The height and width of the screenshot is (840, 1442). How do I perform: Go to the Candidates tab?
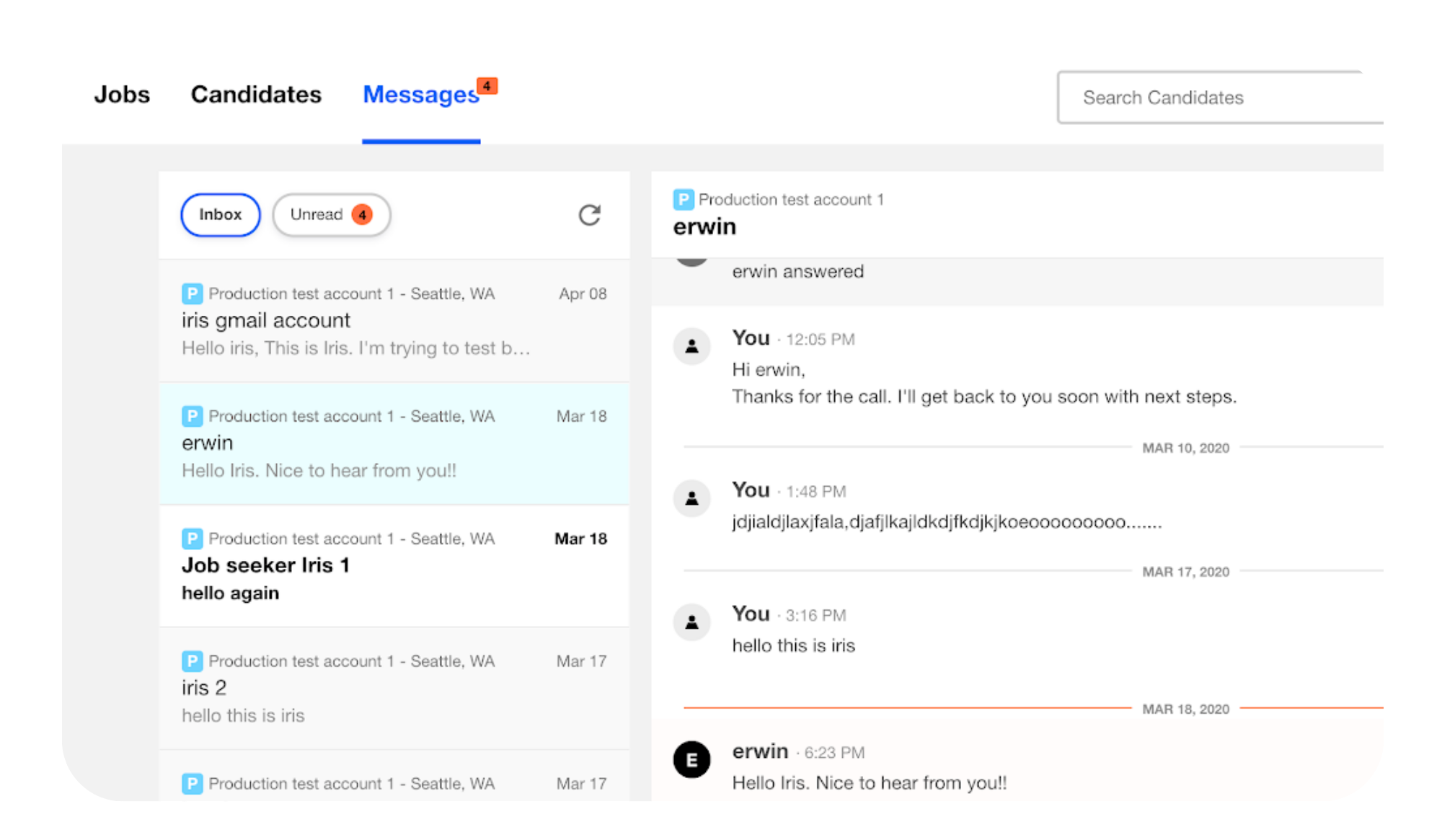[256, 94]
